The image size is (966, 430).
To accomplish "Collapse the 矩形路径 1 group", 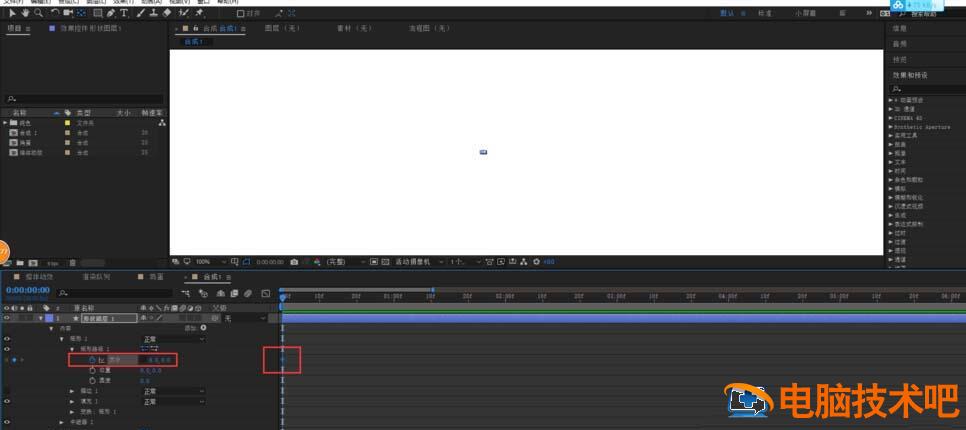I will (72, 349).
